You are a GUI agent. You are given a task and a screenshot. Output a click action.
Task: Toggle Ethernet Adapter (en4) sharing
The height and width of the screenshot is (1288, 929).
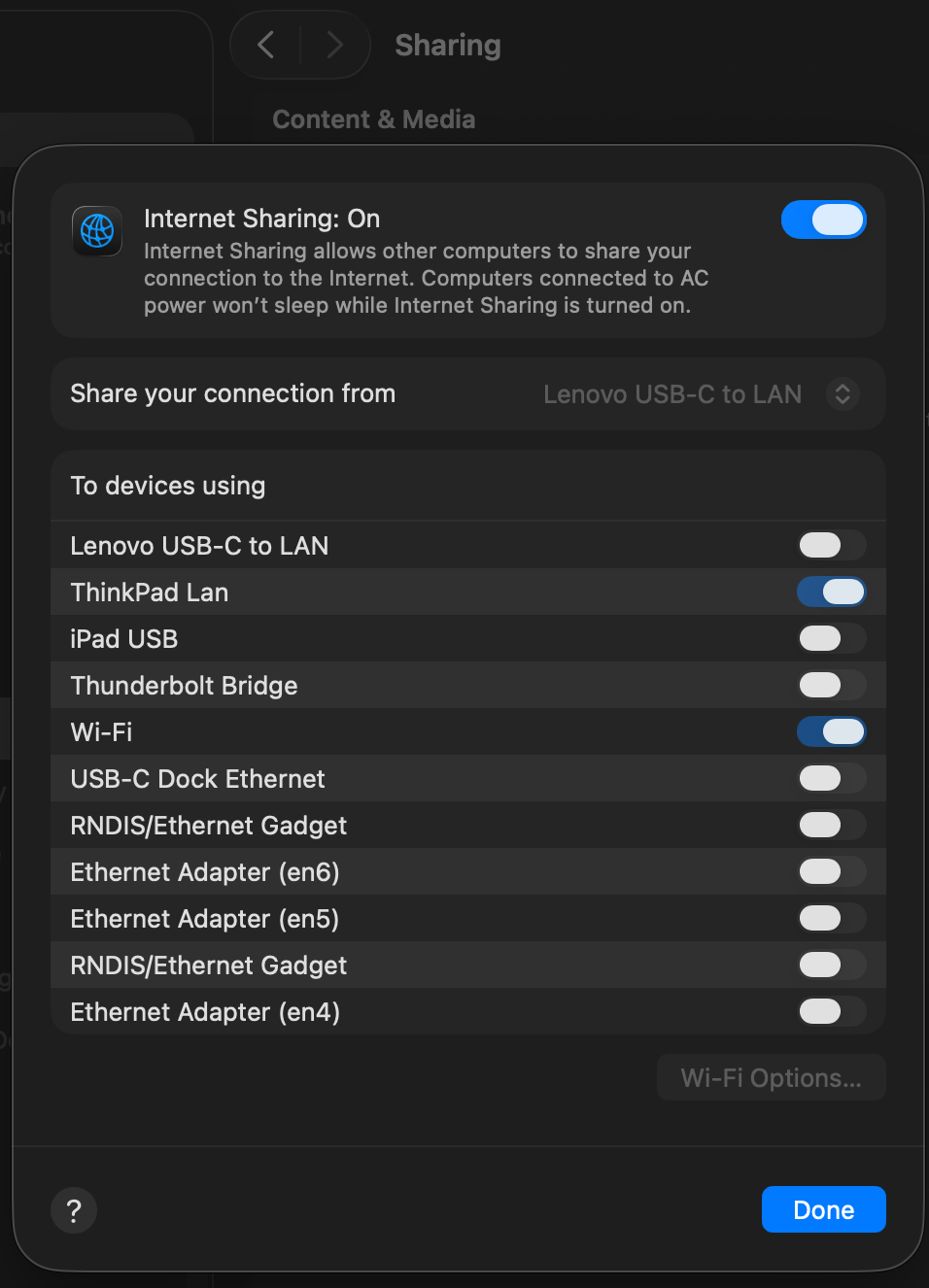(831, 1012)
